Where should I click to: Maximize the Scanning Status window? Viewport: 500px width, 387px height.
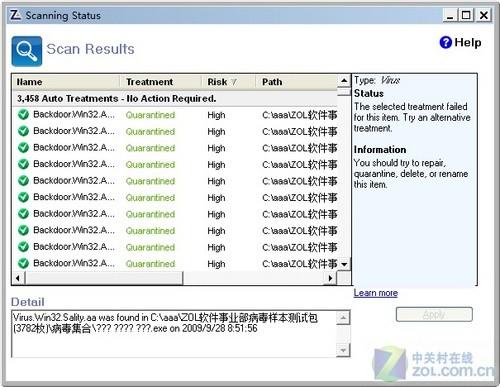tap(466, 15)
